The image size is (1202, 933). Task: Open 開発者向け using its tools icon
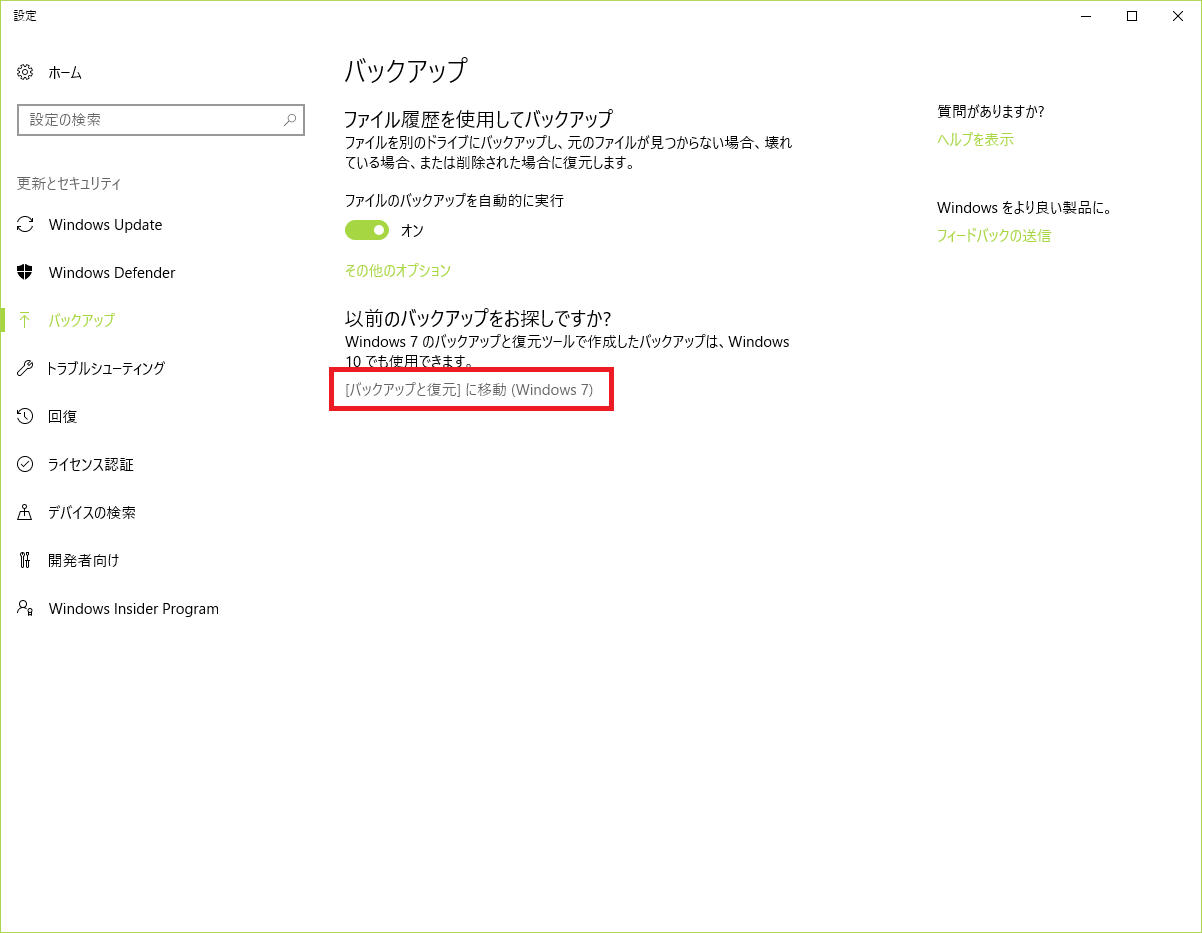coord(25,560)
